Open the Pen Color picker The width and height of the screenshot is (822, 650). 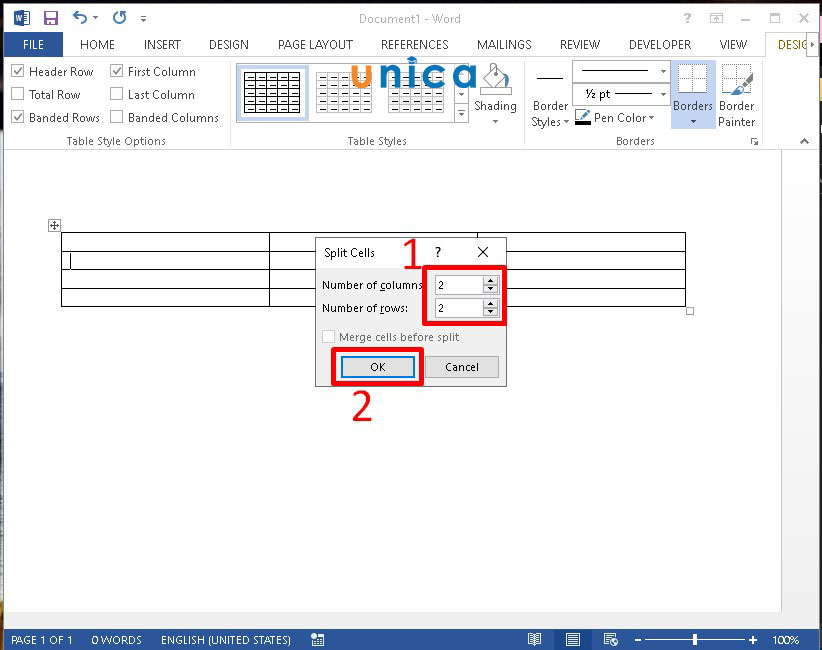614,117
